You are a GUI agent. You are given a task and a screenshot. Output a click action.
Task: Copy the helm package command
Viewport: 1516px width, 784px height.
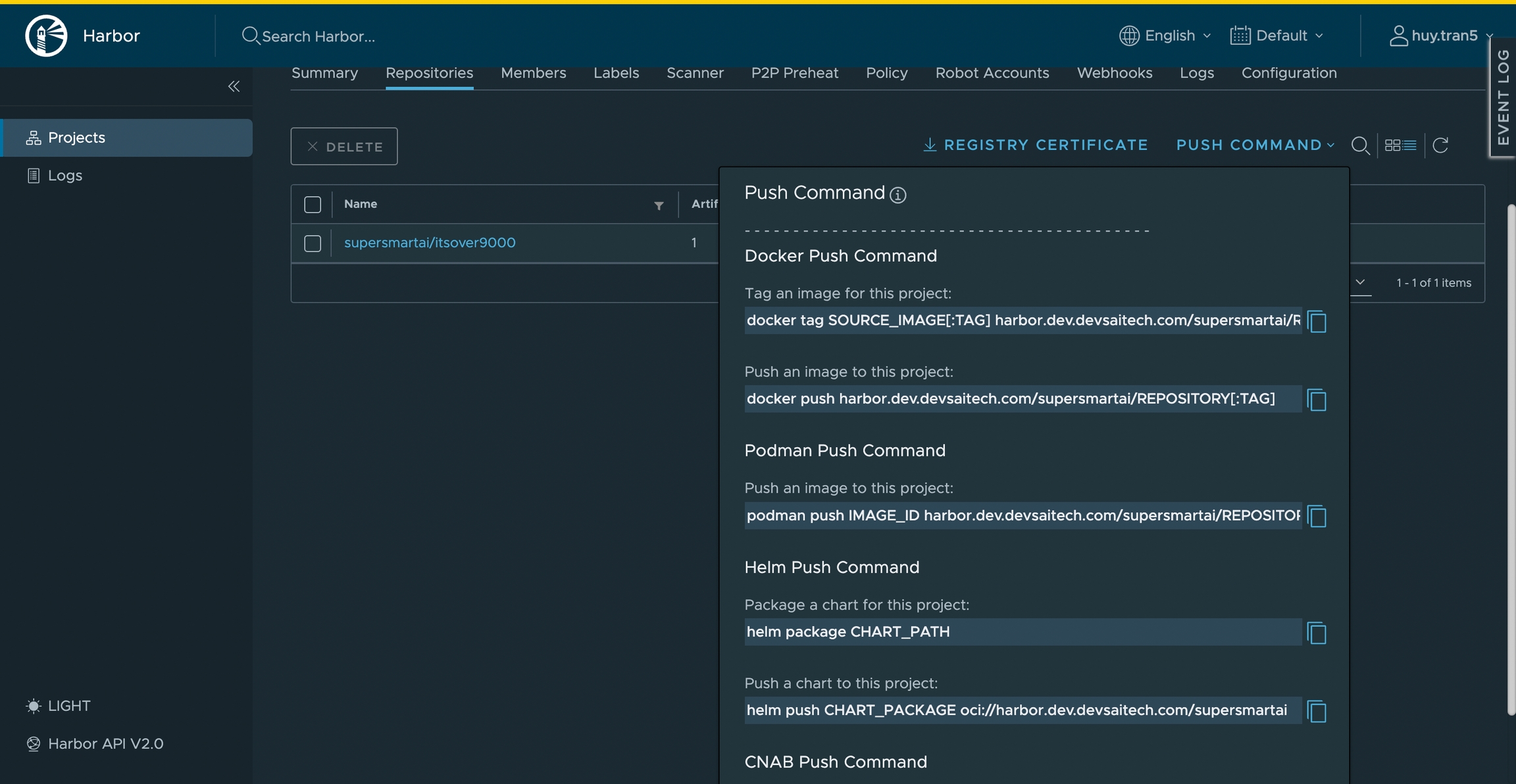tap(1317, 633)
